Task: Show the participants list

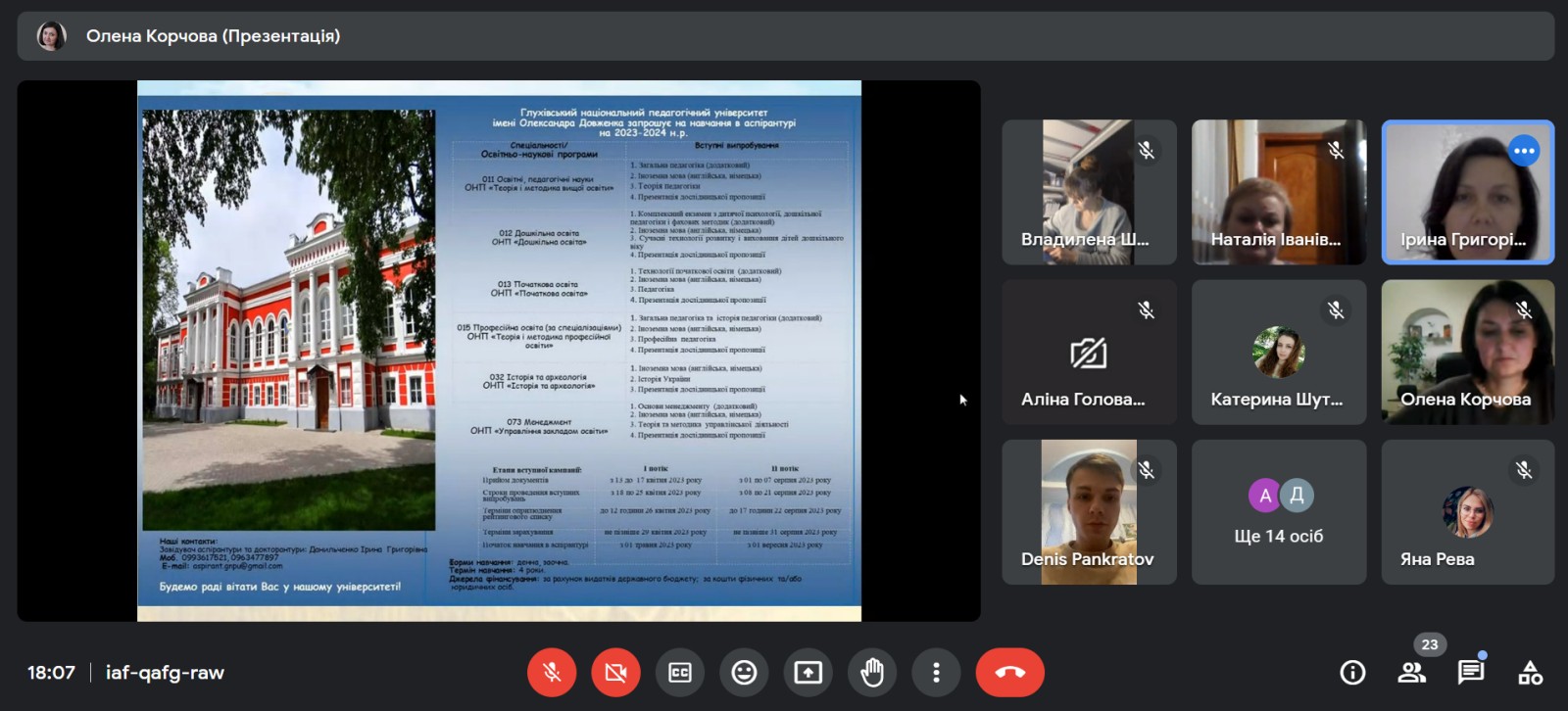Action: pos(1411,673)
